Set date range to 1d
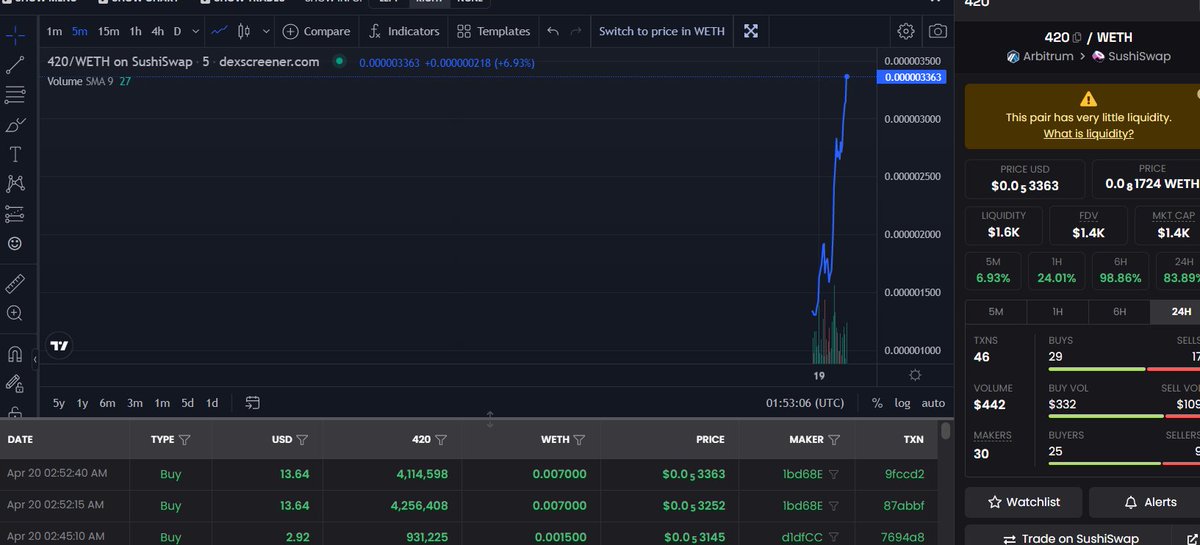Viewport: 1200px width, 545px height. tap(212, 403)
